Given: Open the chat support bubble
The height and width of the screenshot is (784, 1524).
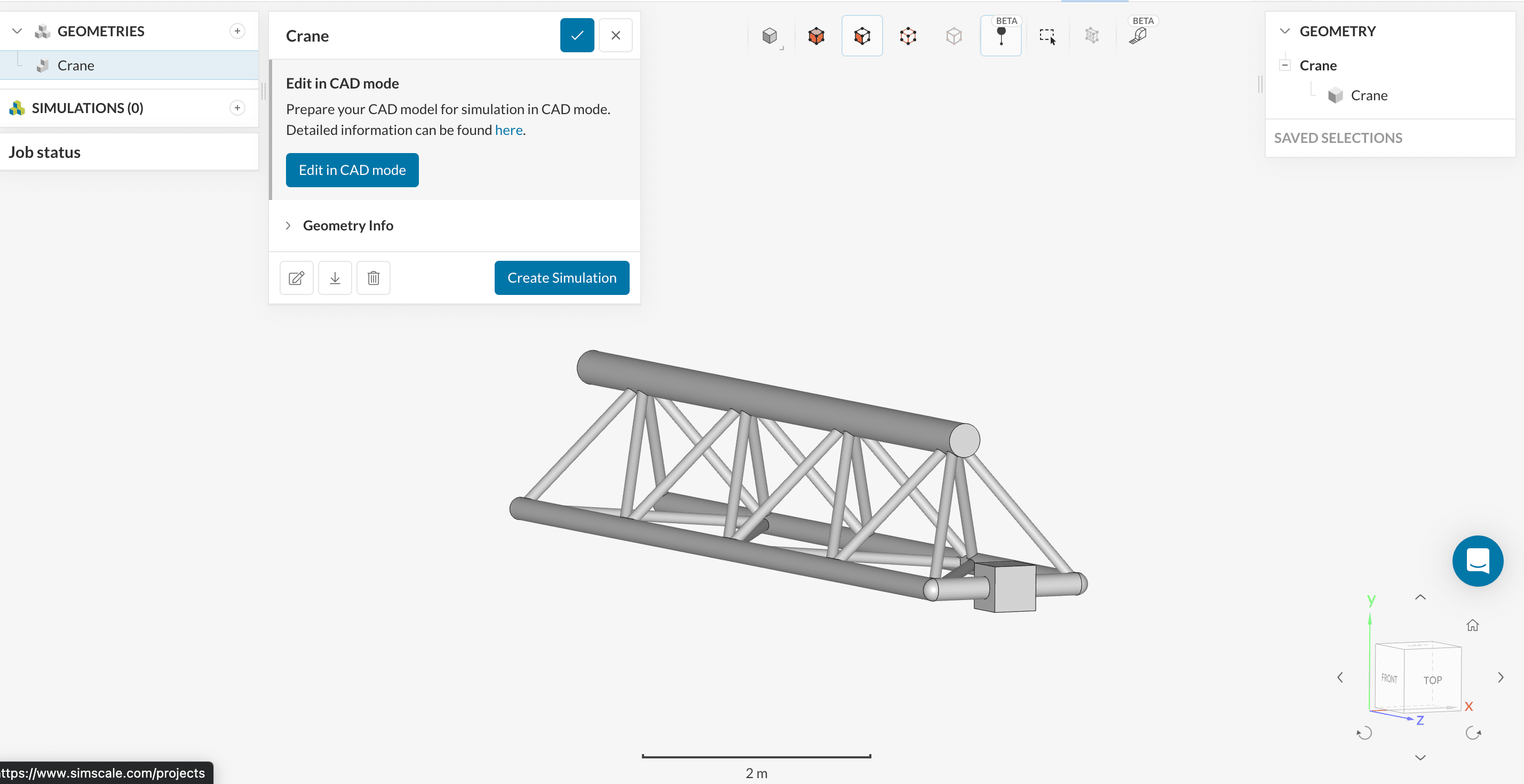Looking at the screenshot, I should coord(1477,561).
